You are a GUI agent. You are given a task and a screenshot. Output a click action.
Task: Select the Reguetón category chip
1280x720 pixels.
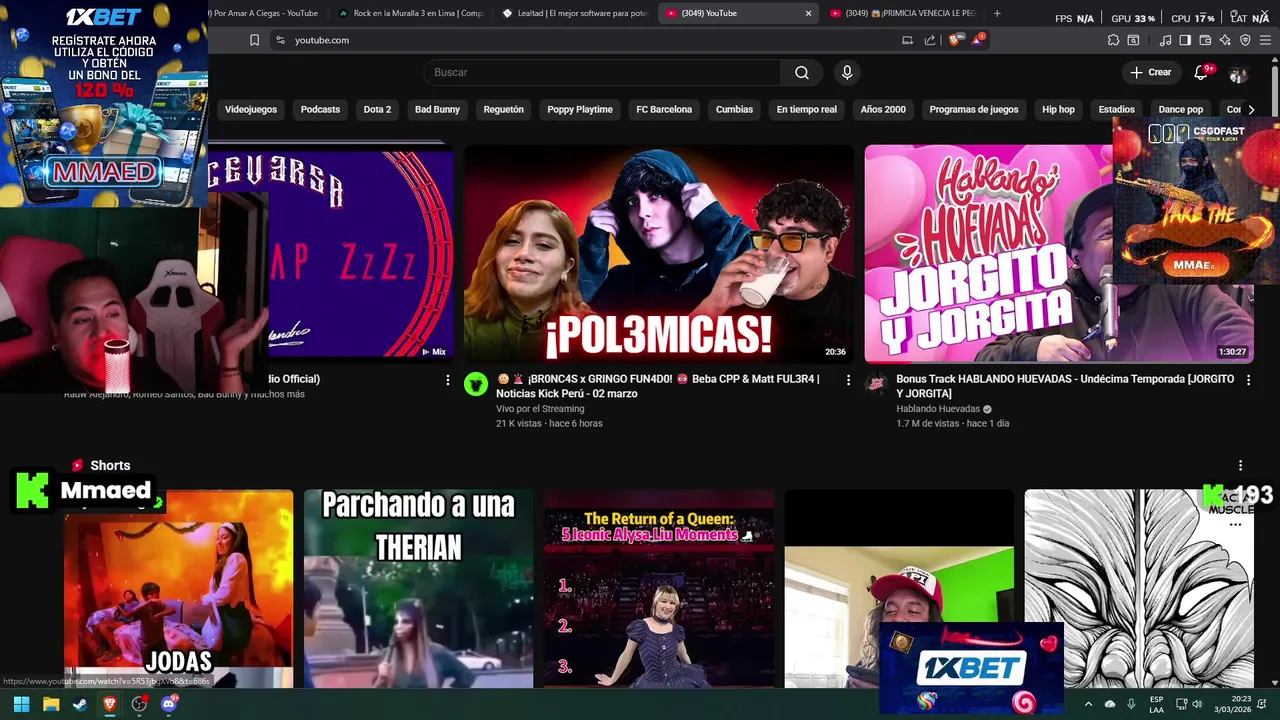[503, 109]
